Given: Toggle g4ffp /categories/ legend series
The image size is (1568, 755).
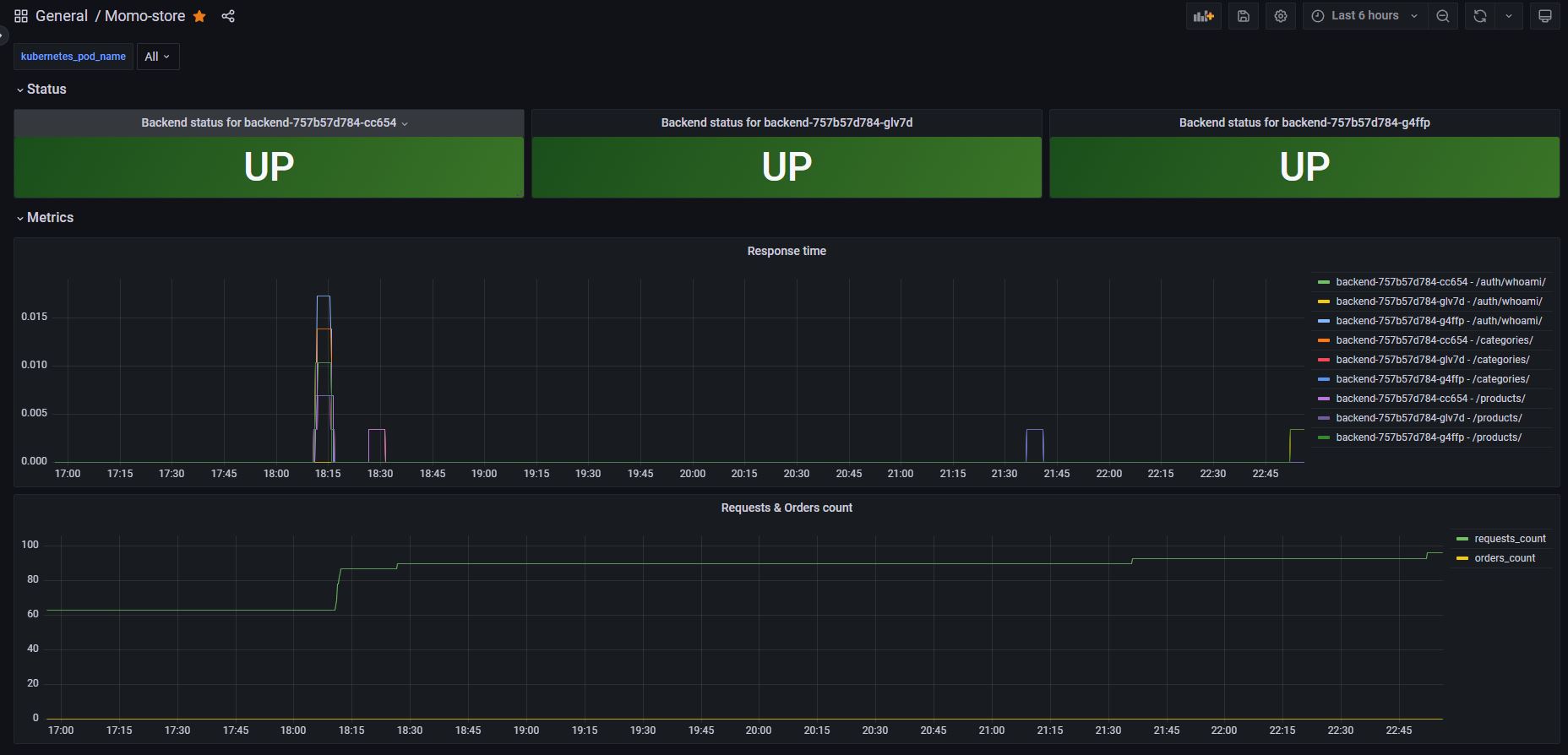Looking at the screenshot, I should (x=1433, y=379).
